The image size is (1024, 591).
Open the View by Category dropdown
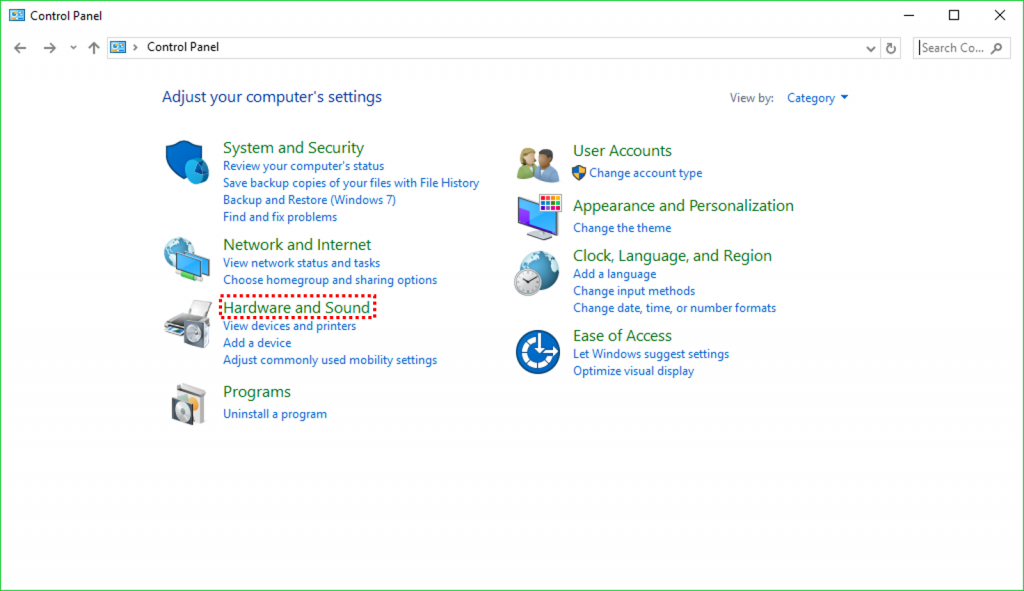pyautogui.click(x=818, y=98)
